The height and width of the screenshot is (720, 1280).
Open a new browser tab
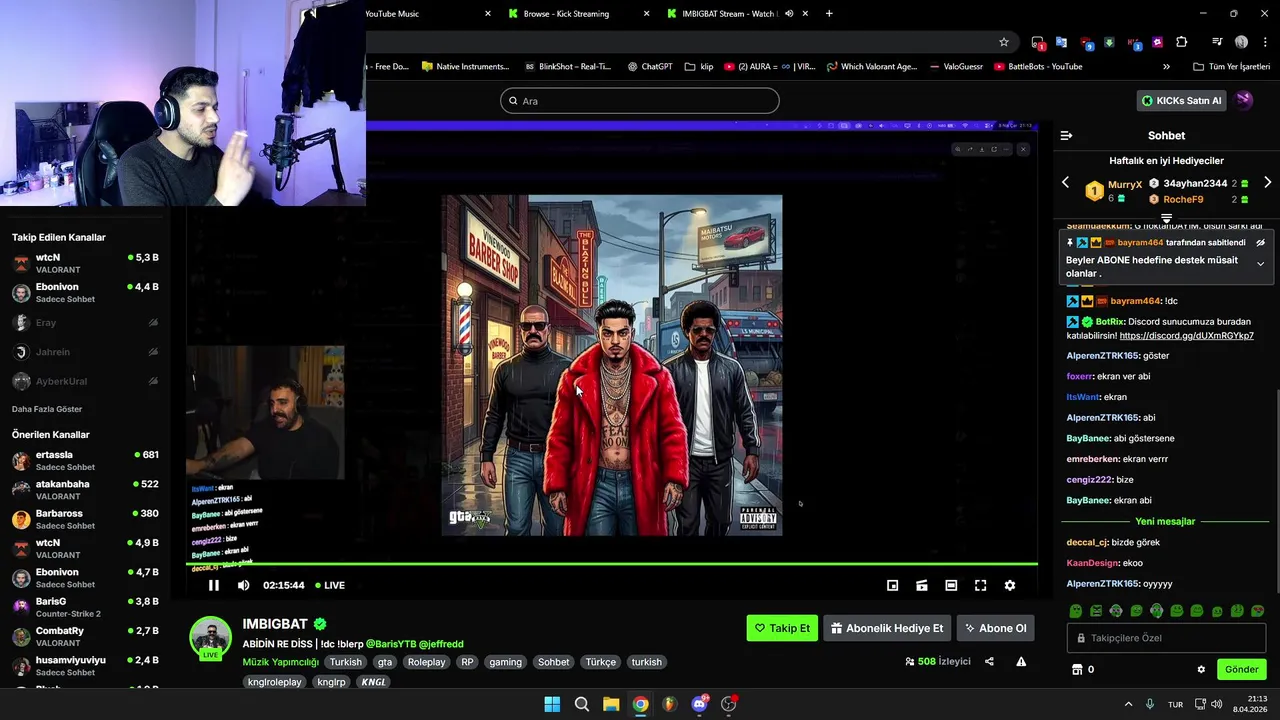(x=829, y=14)
